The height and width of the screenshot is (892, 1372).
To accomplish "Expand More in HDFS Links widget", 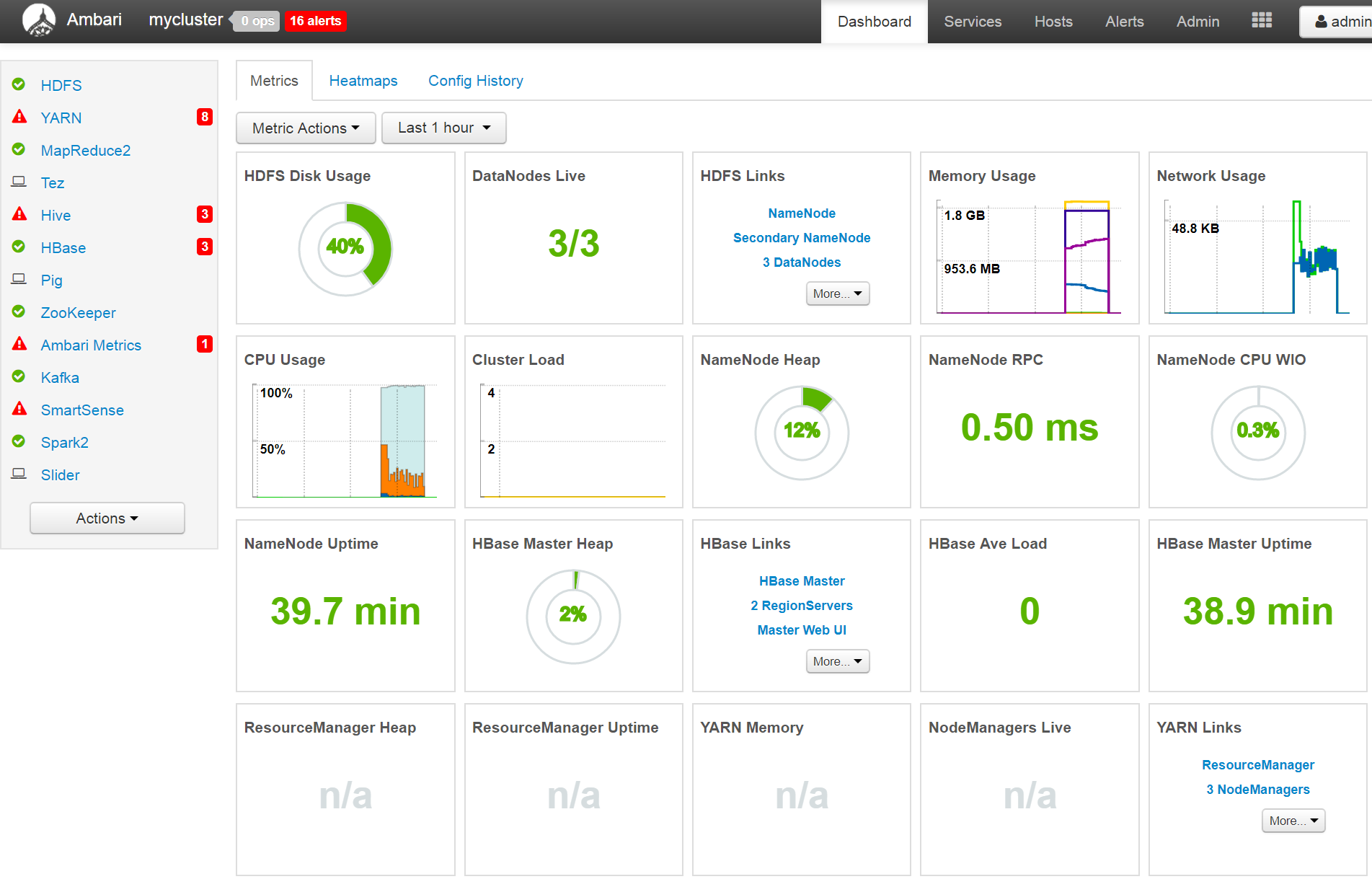I will point(838,293).
